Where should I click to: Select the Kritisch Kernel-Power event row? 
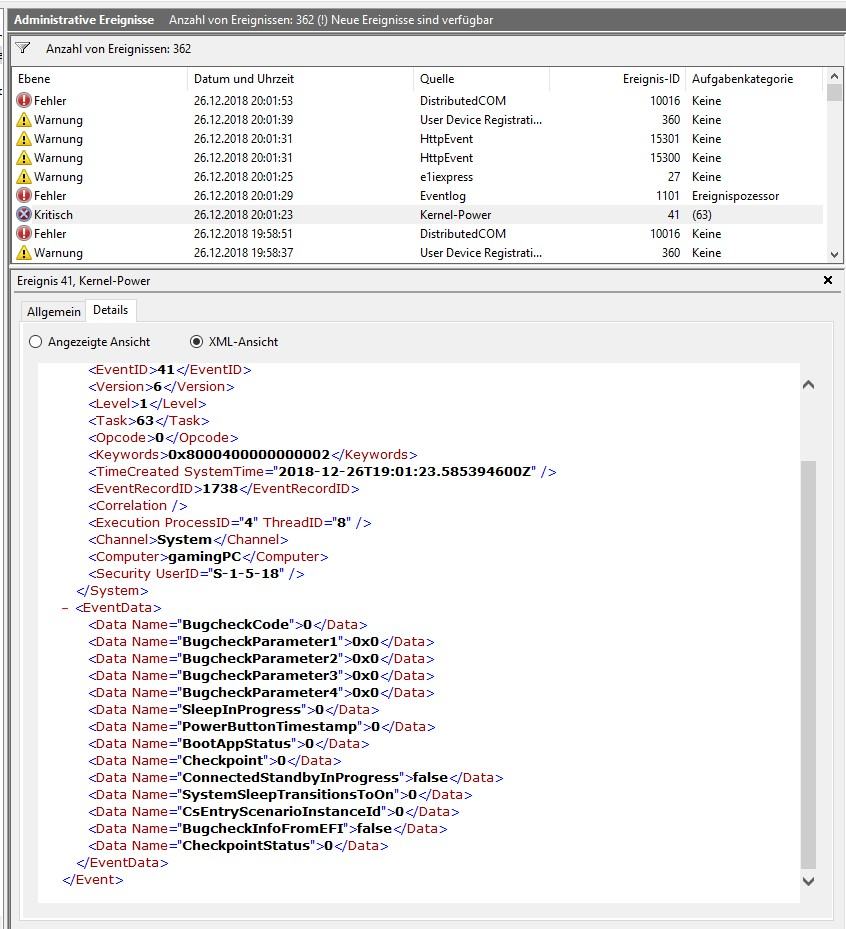418,214
